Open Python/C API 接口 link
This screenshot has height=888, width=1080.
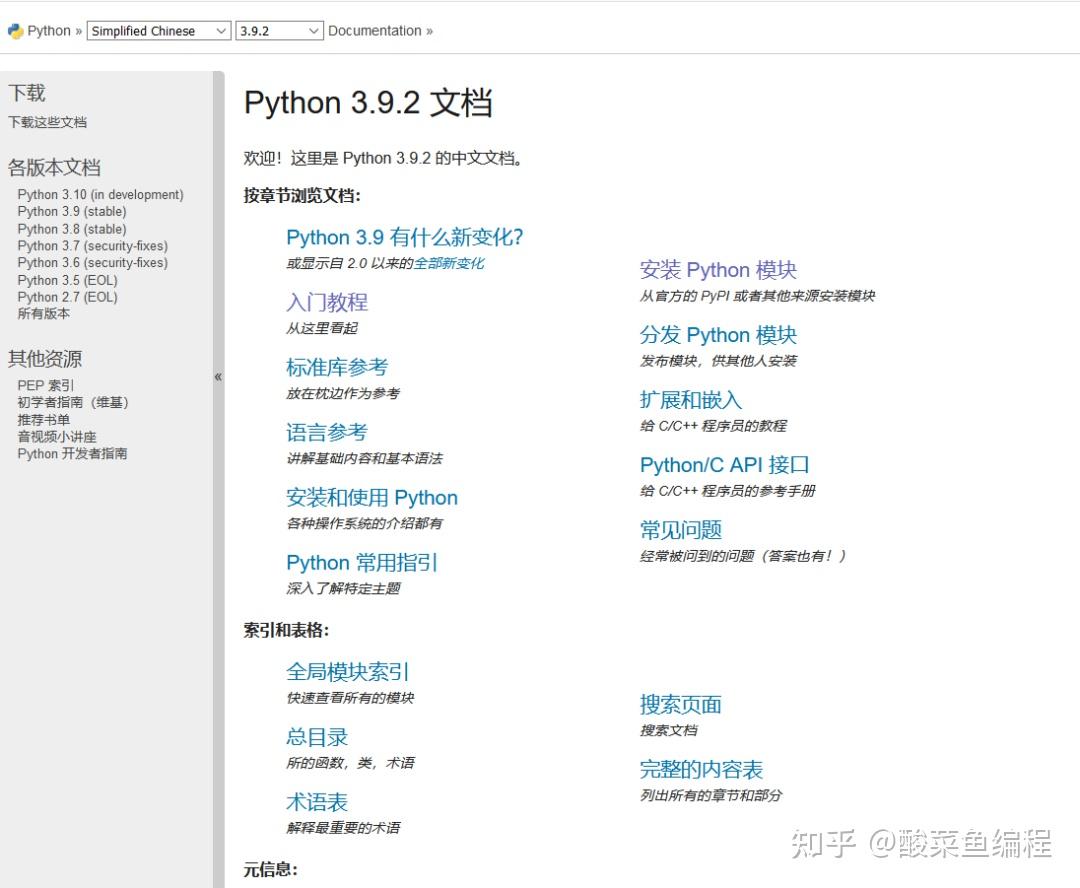pyautogui.click(x=725, y=465)
